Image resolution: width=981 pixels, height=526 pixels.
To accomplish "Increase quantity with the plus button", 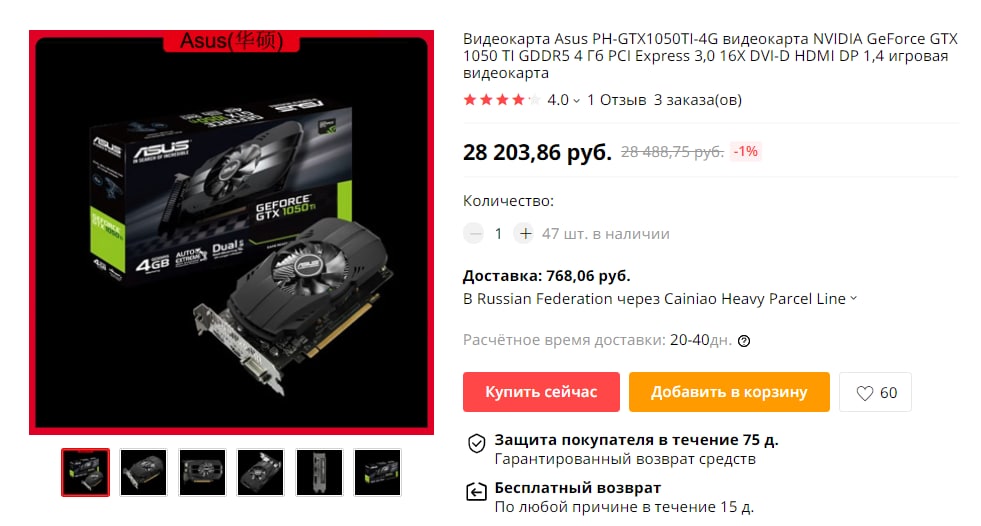I will pos(525,234).
